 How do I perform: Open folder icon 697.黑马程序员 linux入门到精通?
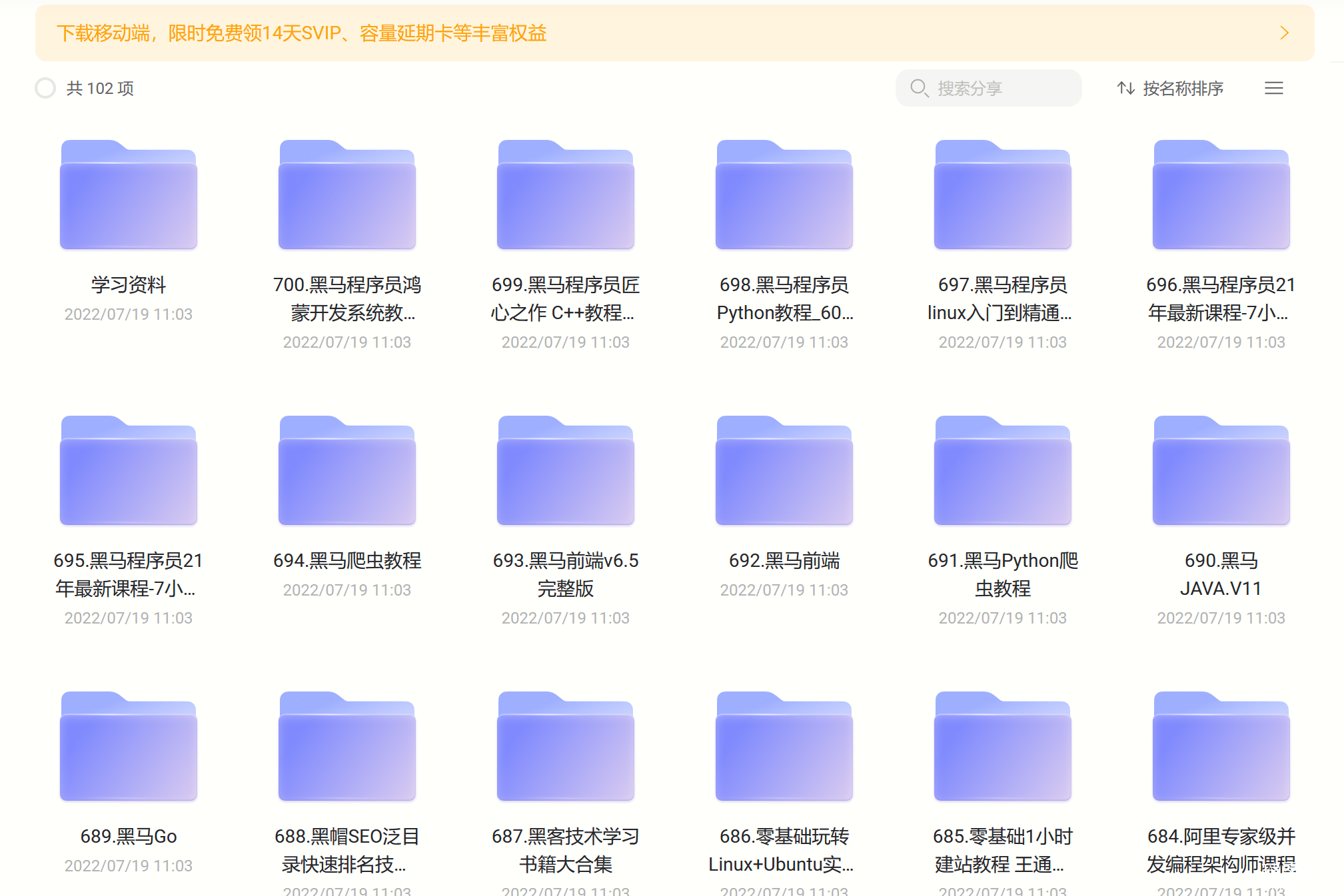(1003, 195)
